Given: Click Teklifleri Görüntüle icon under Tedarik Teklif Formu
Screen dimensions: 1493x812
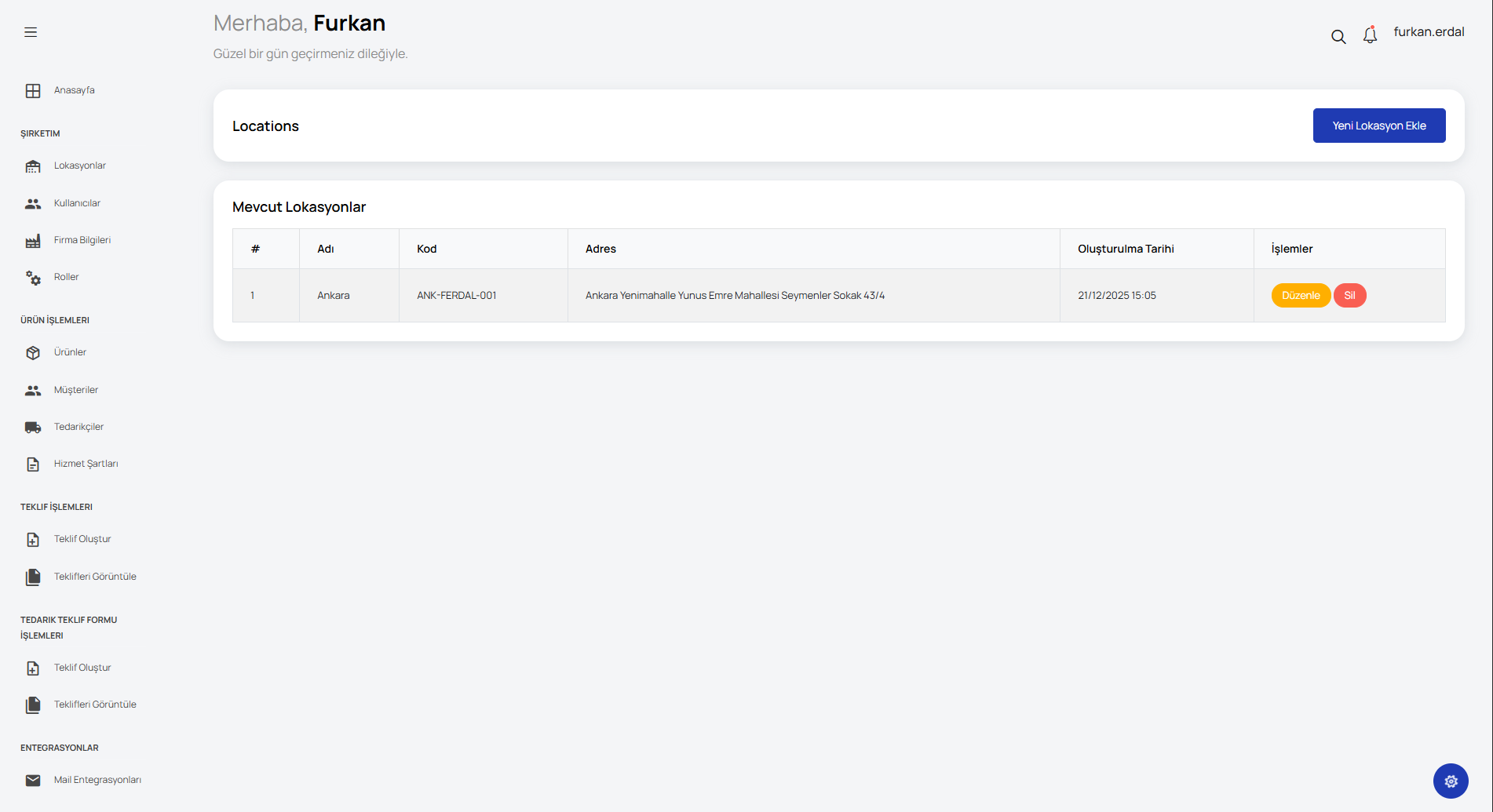Looking at the screenshot, I should (33, 705).
